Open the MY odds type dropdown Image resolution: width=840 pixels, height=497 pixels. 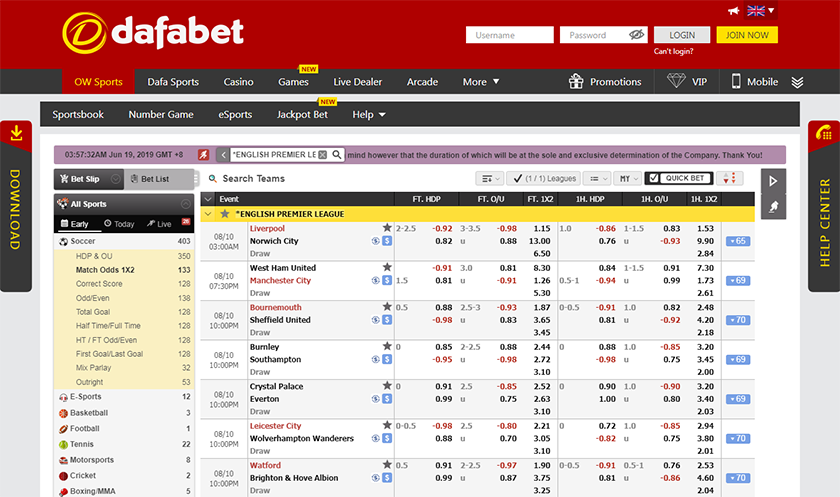[627, 179]
